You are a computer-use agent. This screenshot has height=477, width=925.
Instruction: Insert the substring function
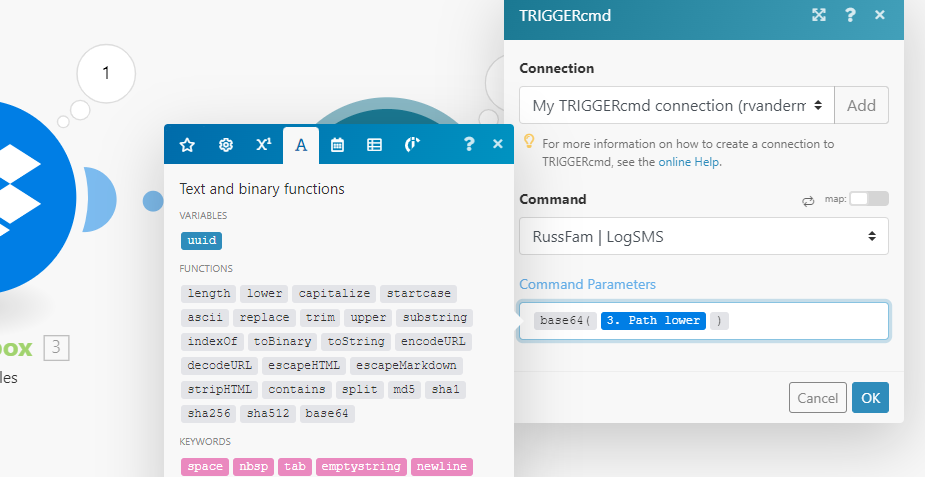coord(435,317)
